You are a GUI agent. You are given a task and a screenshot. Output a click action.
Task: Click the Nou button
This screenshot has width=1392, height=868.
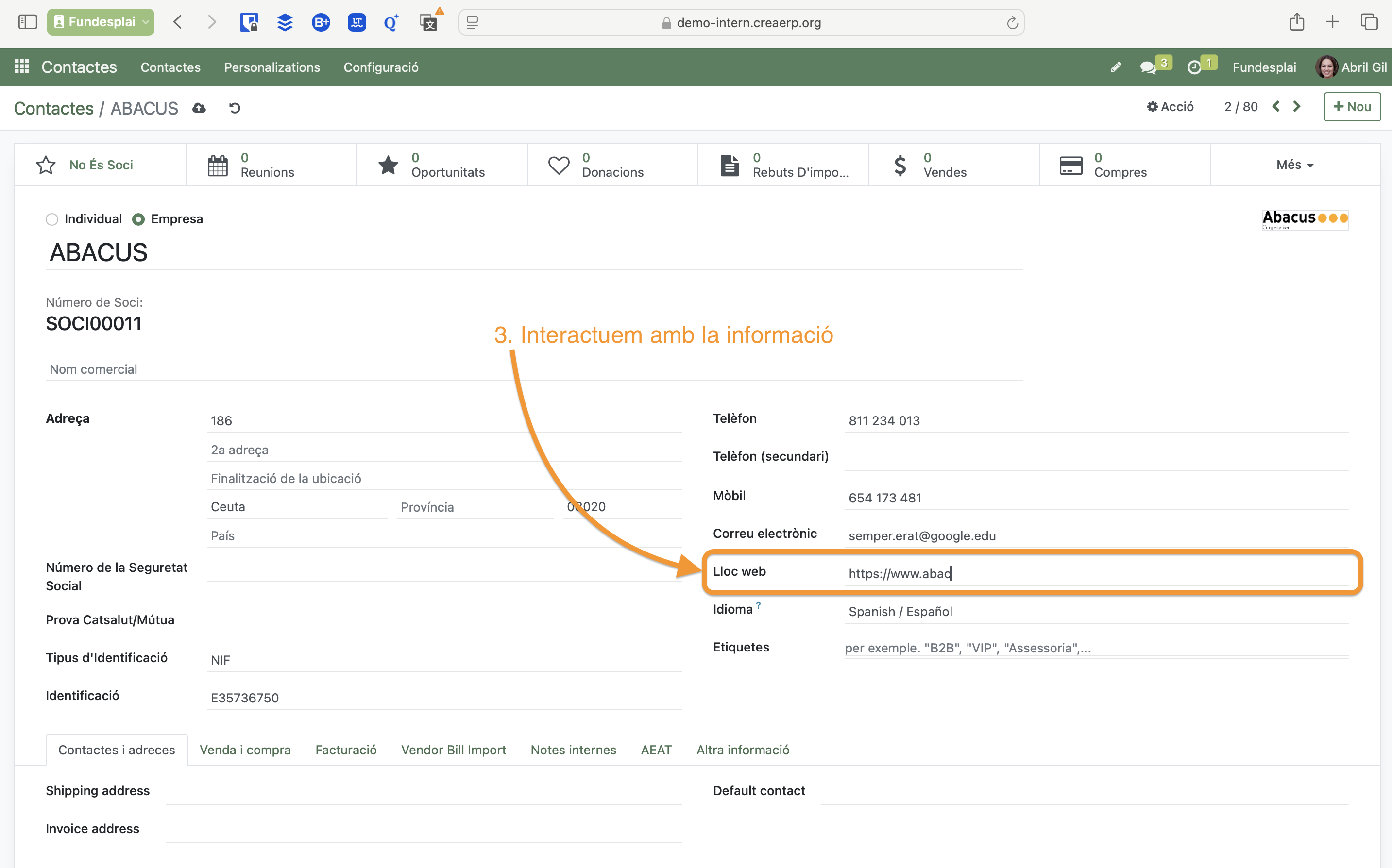1352,107
